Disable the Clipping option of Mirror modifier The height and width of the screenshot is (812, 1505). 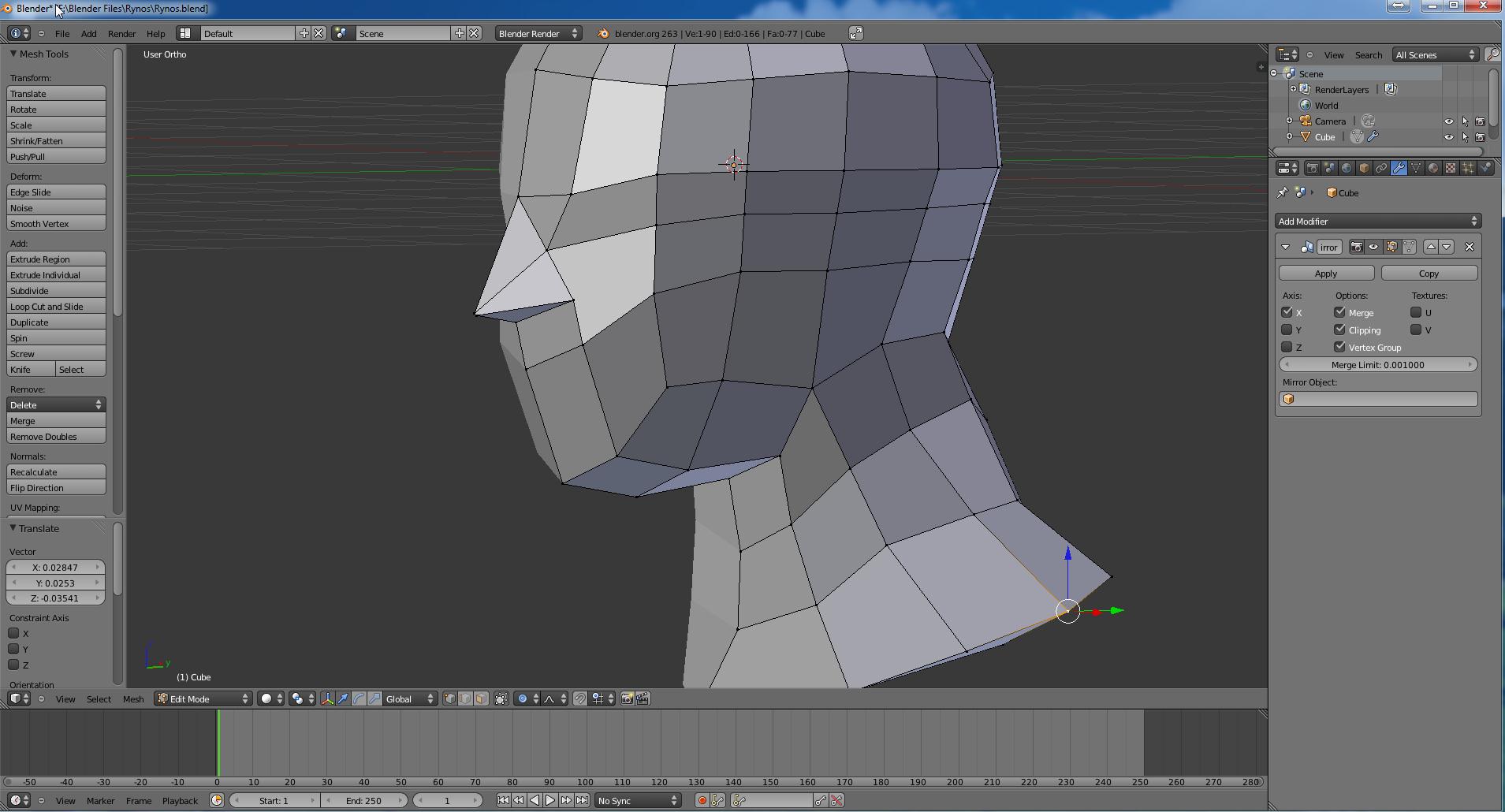click(x=1339, y=330)
